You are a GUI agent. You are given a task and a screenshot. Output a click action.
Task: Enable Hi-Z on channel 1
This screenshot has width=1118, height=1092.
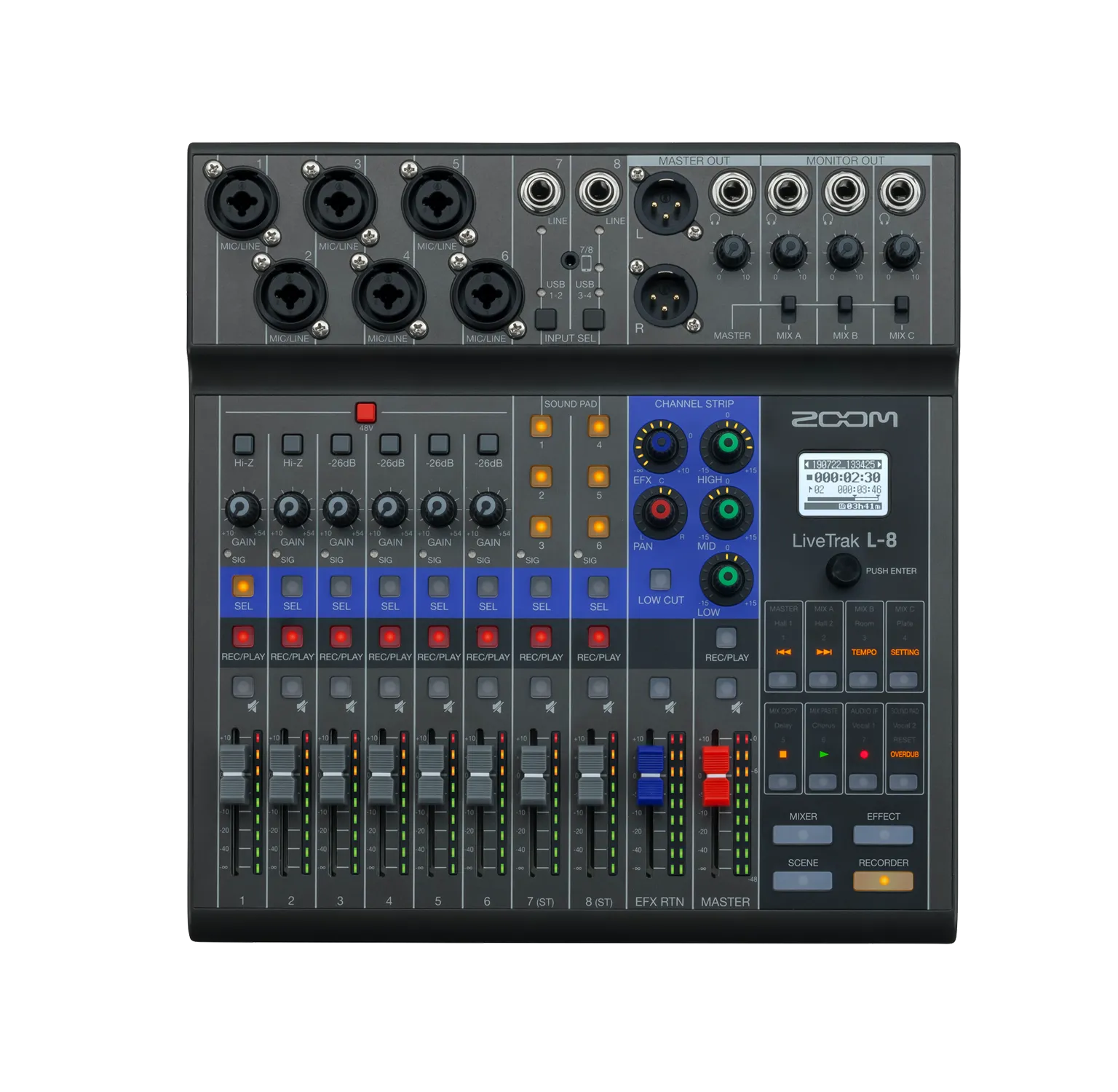point(243,444)
